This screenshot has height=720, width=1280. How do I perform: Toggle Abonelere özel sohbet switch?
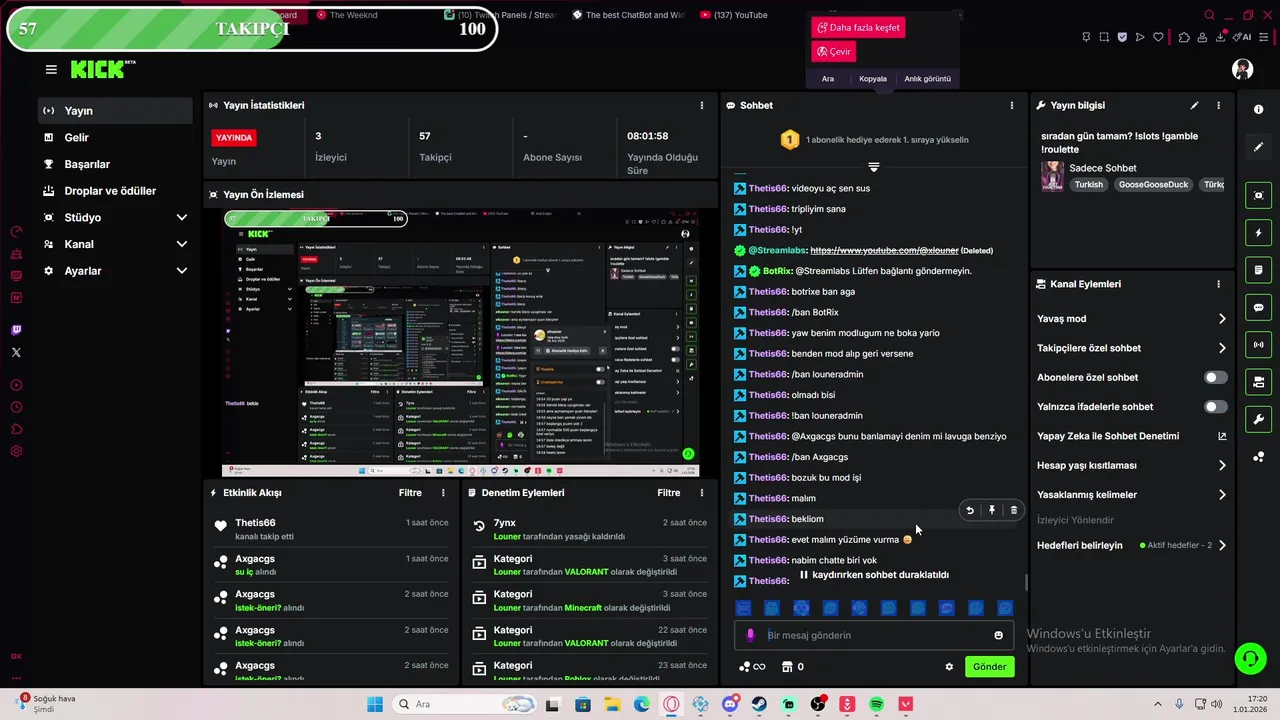(x=1215, y=377)
